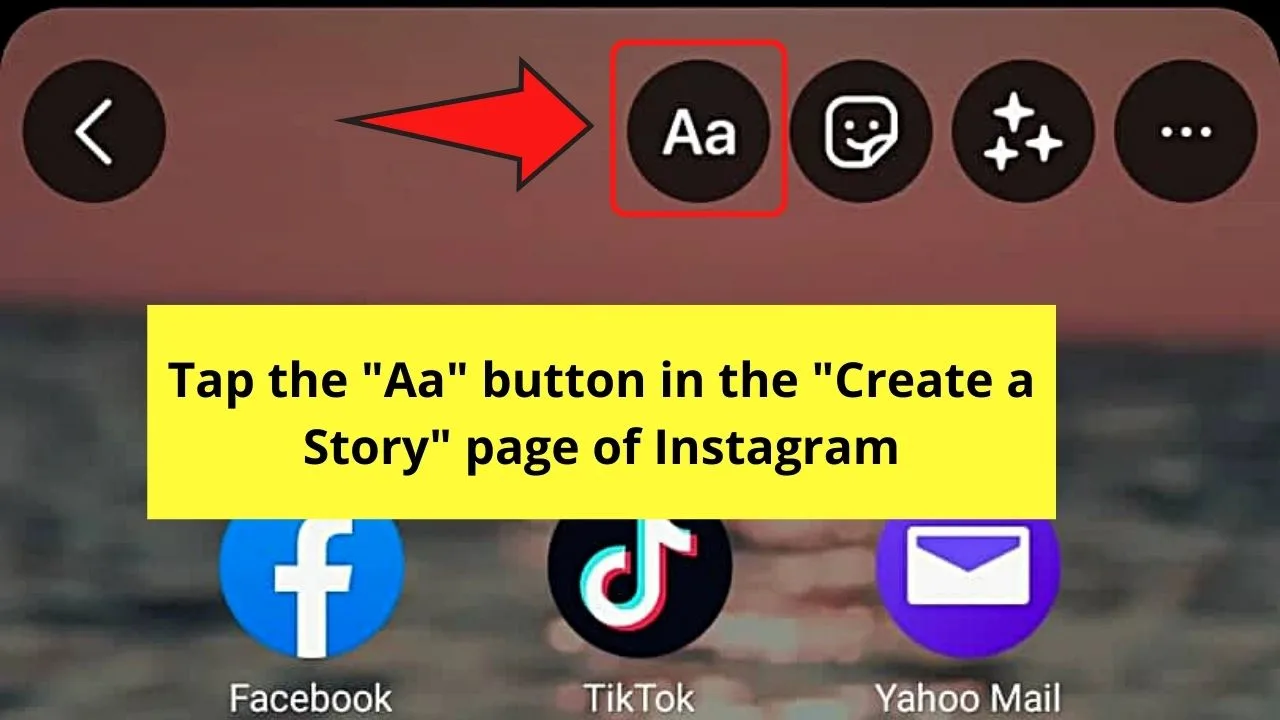
Task: Open the Aa text tool
Action: pyautogui.click(x=699, y=132)
